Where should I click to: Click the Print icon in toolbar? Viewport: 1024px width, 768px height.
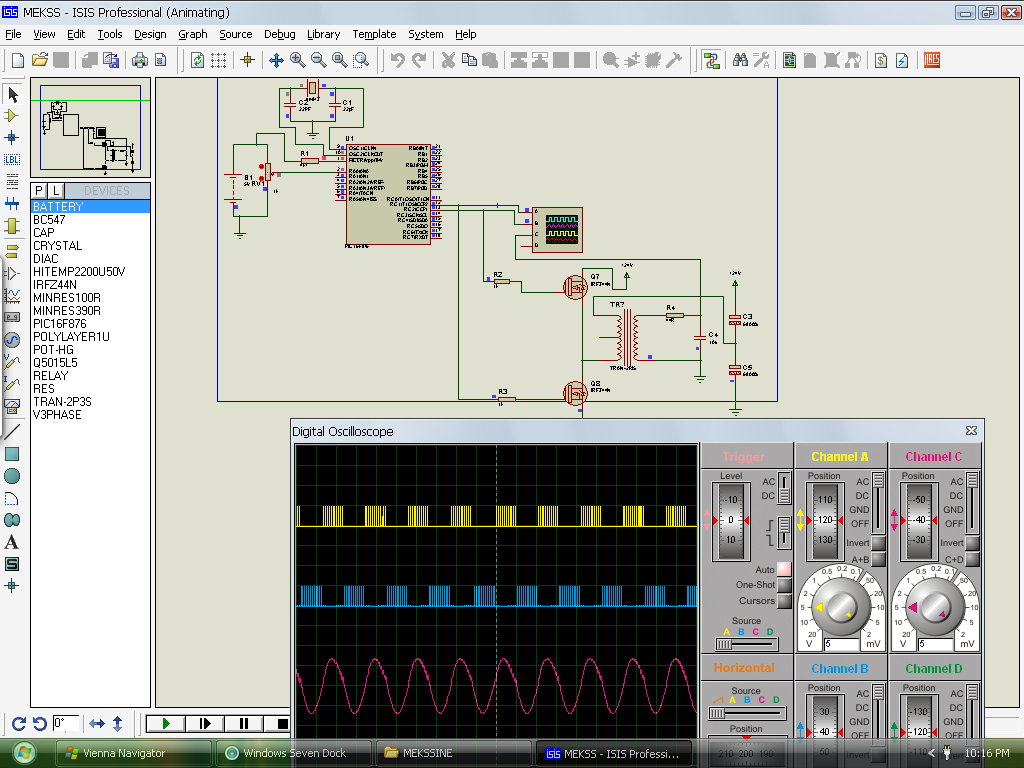tap(139, 60)
